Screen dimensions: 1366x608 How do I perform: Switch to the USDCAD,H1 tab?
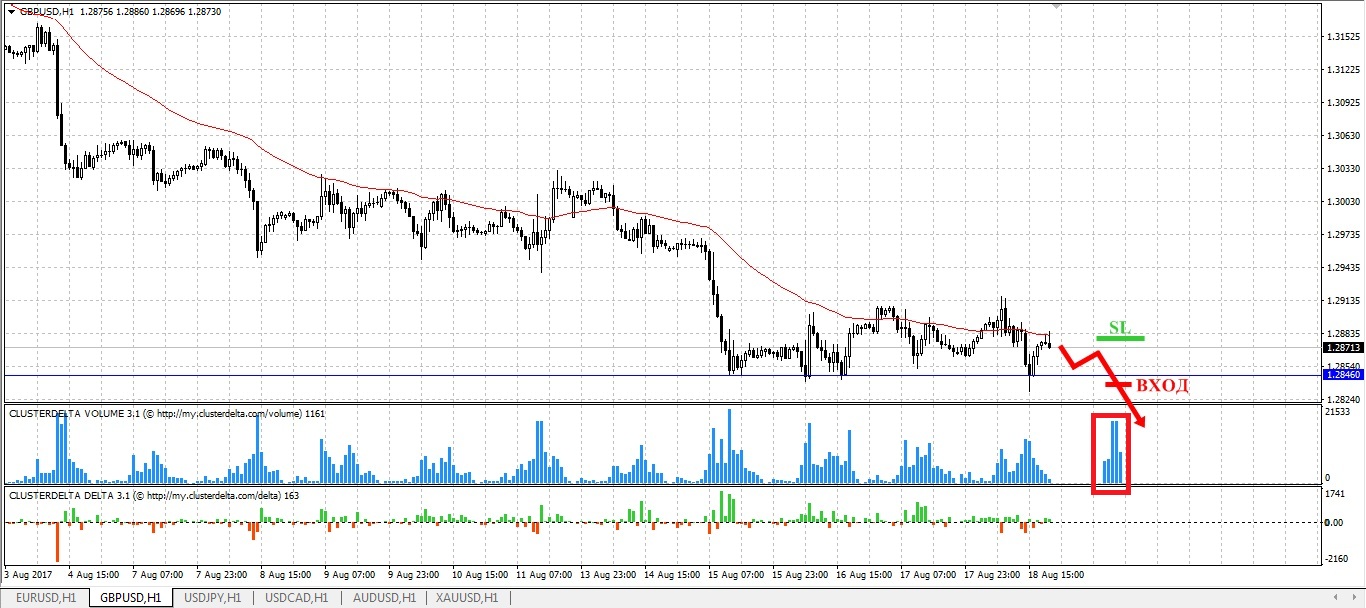click(295, 598)
